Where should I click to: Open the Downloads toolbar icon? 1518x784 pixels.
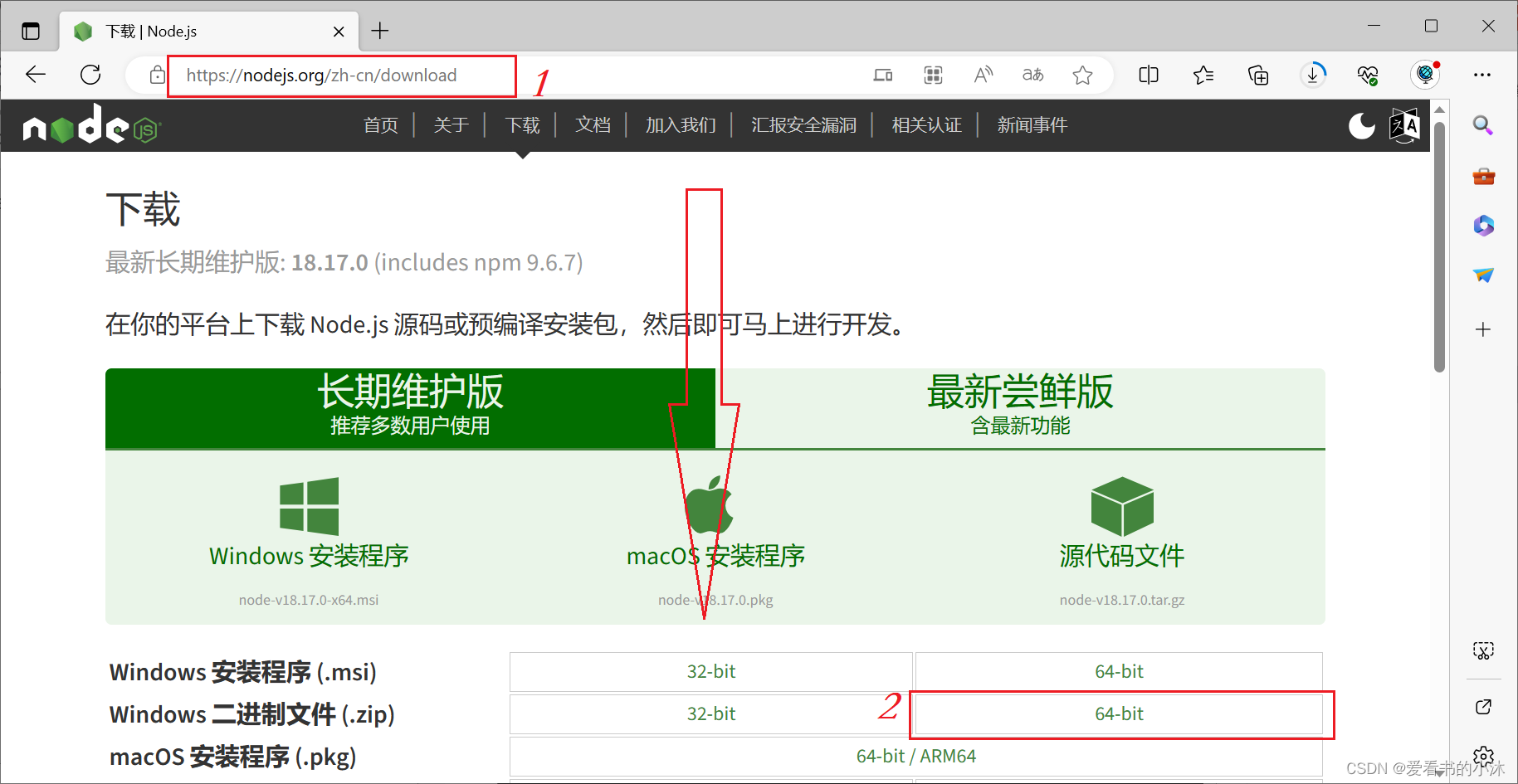tap(1313, 75)
